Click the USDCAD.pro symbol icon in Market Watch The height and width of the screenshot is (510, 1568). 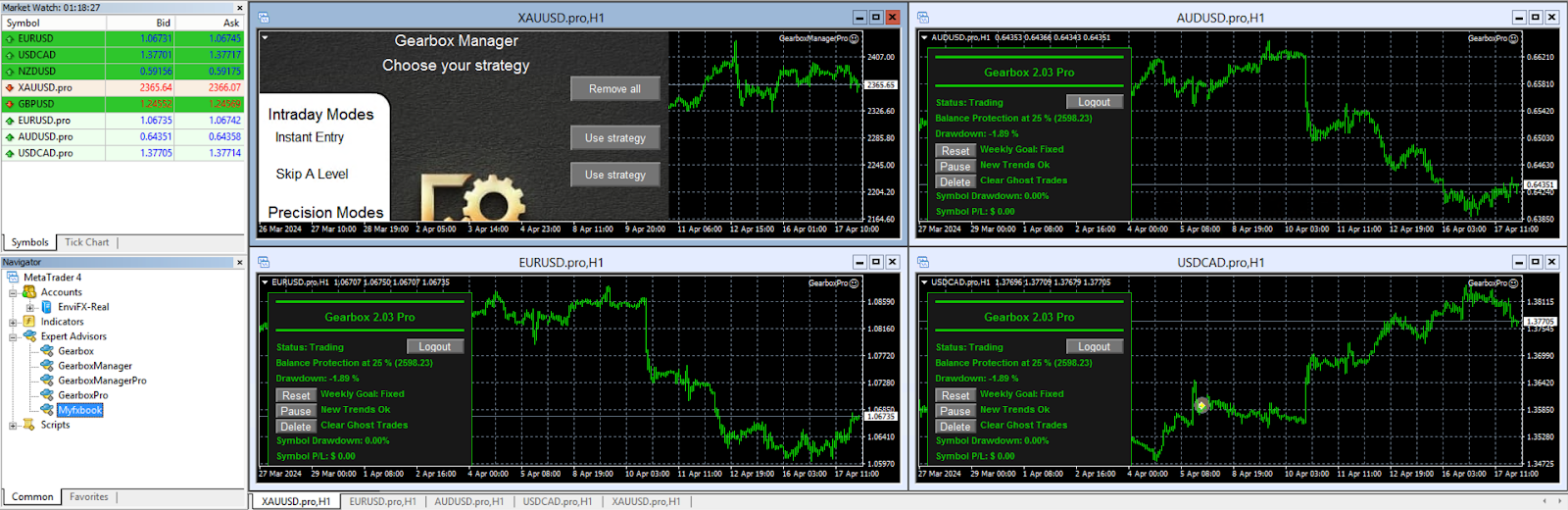[10, 152]
